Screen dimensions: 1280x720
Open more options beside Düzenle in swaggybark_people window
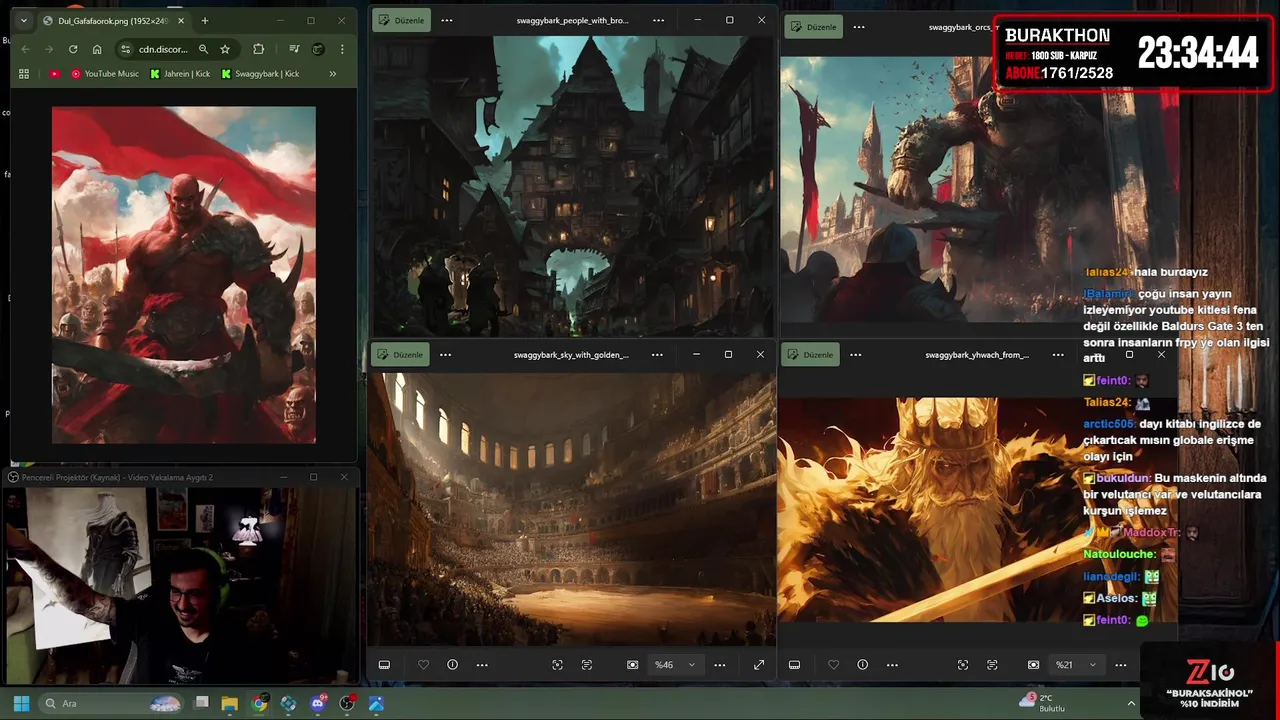click(x=447, y=20)
